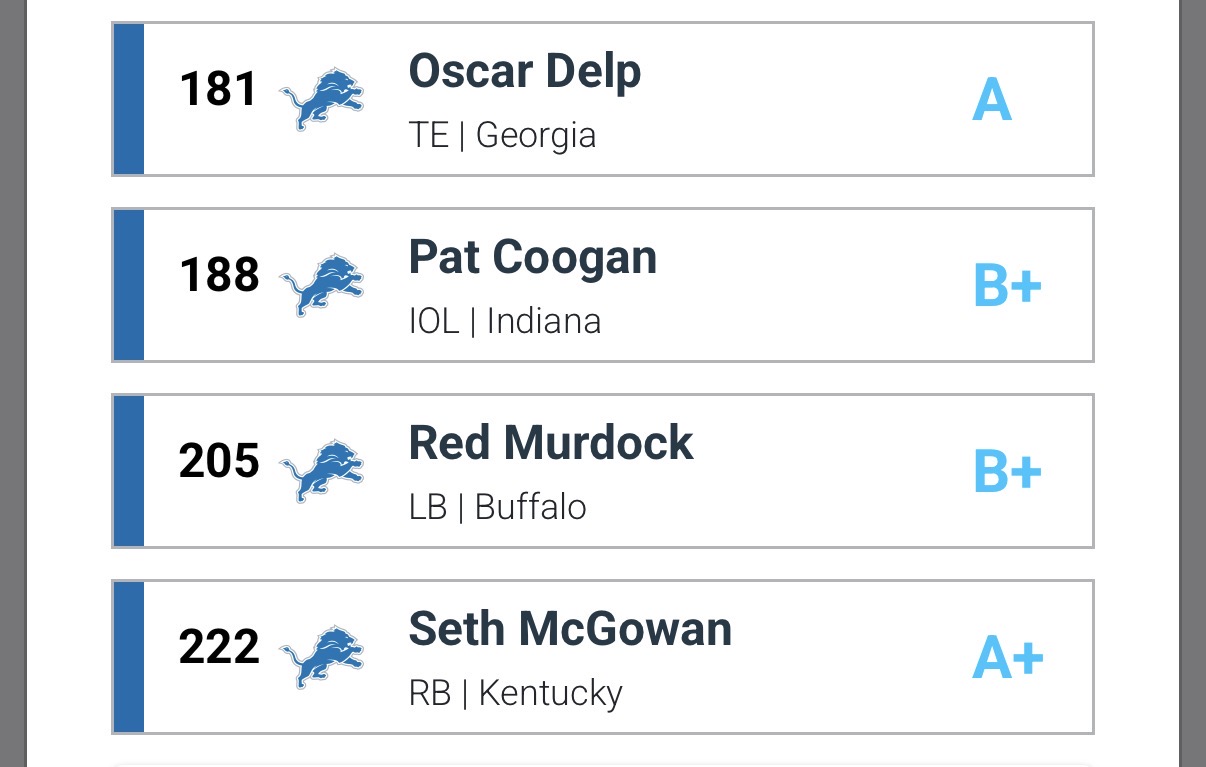The height and width of the screenshot is (767, 1206).
Task: Click the "TE | Georgia" position line
Action: [502, 135]
